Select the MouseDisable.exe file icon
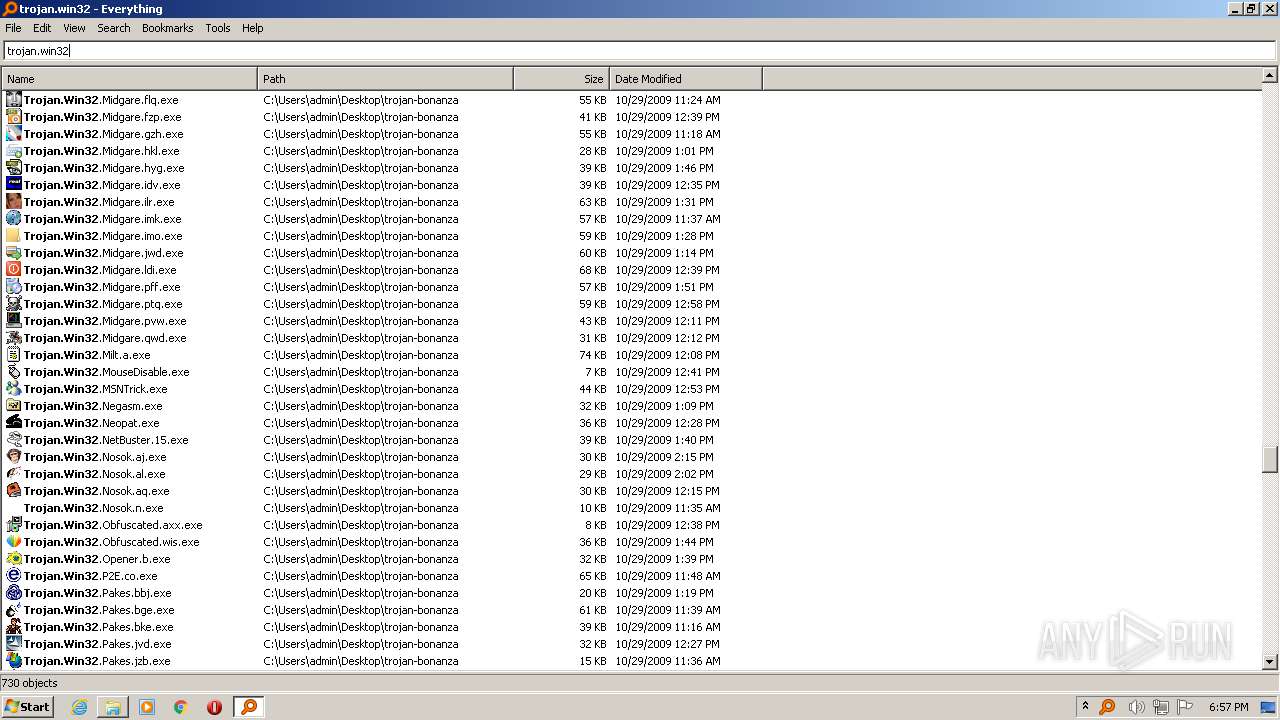Viewport: 1280px width, 720px height. (x=14, y=372)
